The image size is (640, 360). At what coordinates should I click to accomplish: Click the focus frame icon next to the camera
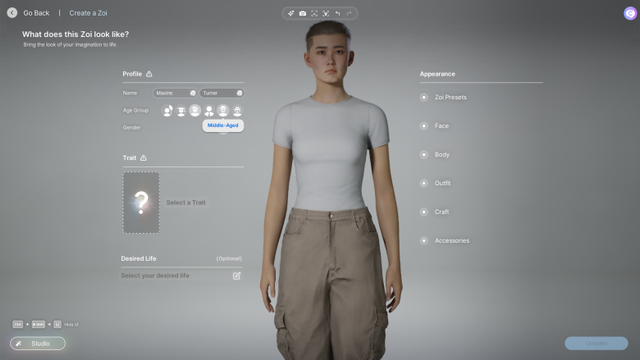[314, 13]
